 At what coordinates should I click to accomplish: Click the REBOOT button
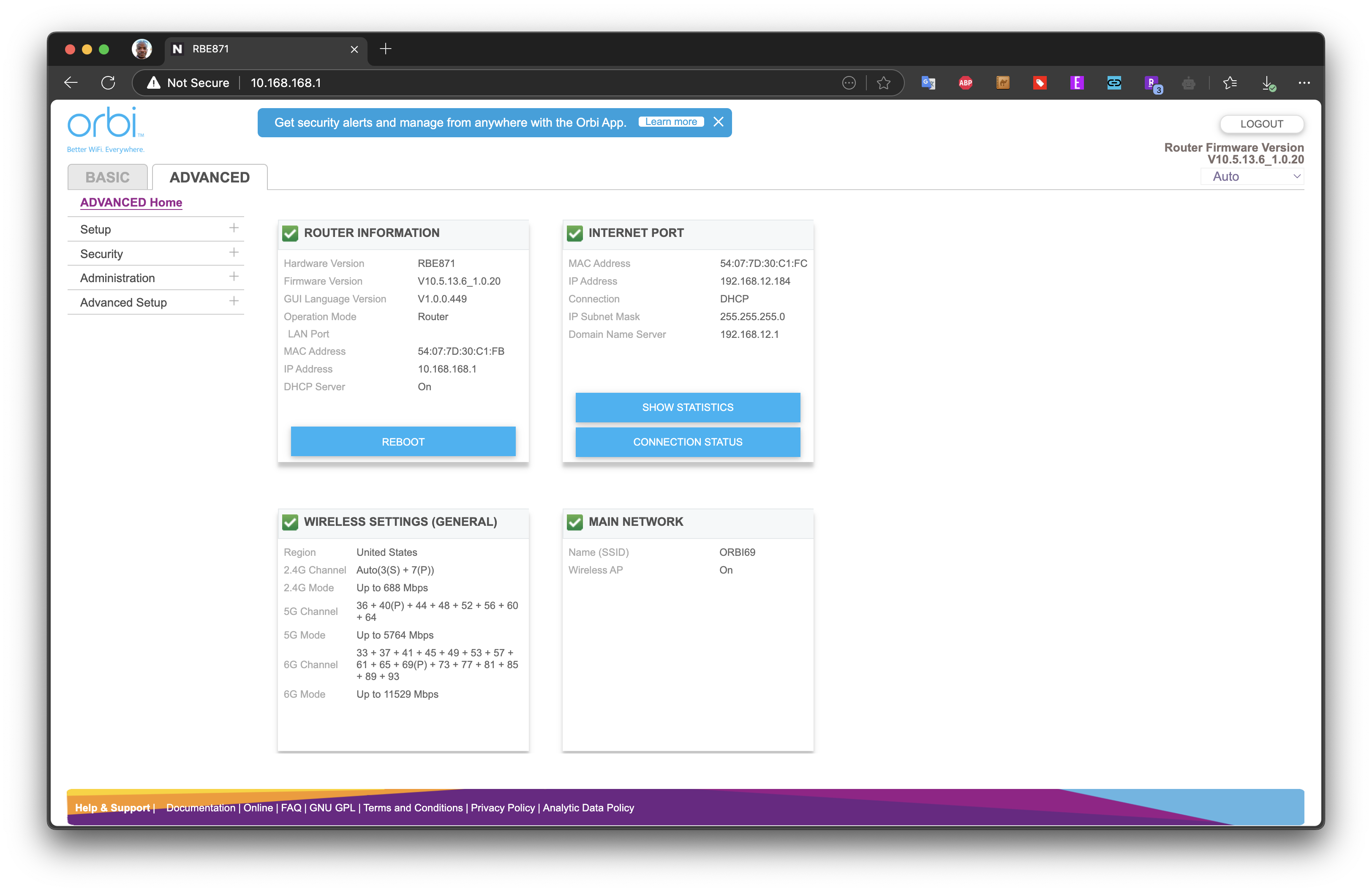click(x=403, y=441)
